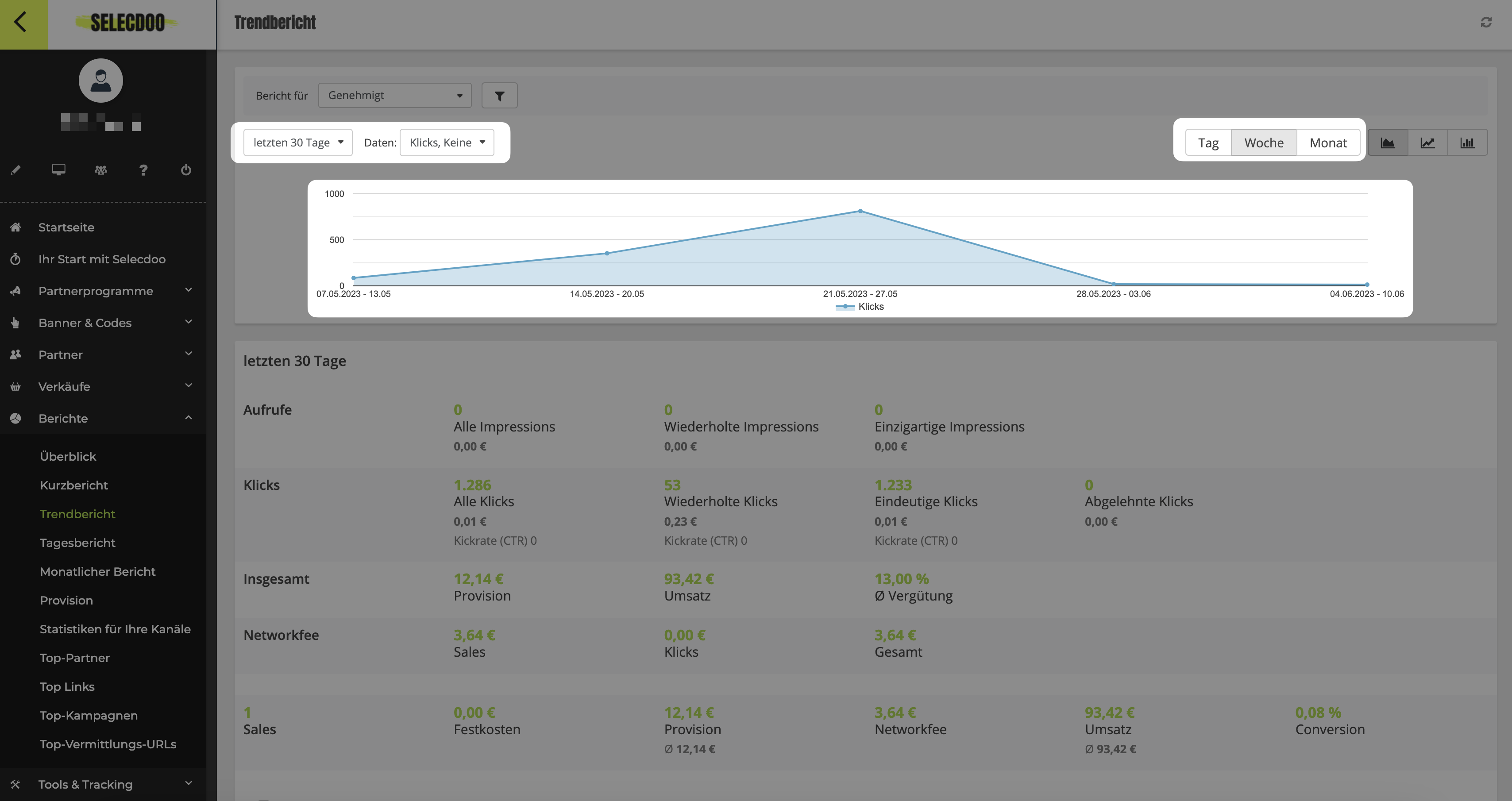This screenshot has height=801, width=1512.
Task: Click the tools icon beside Tools & Tracking
Action: pos(16,784)
